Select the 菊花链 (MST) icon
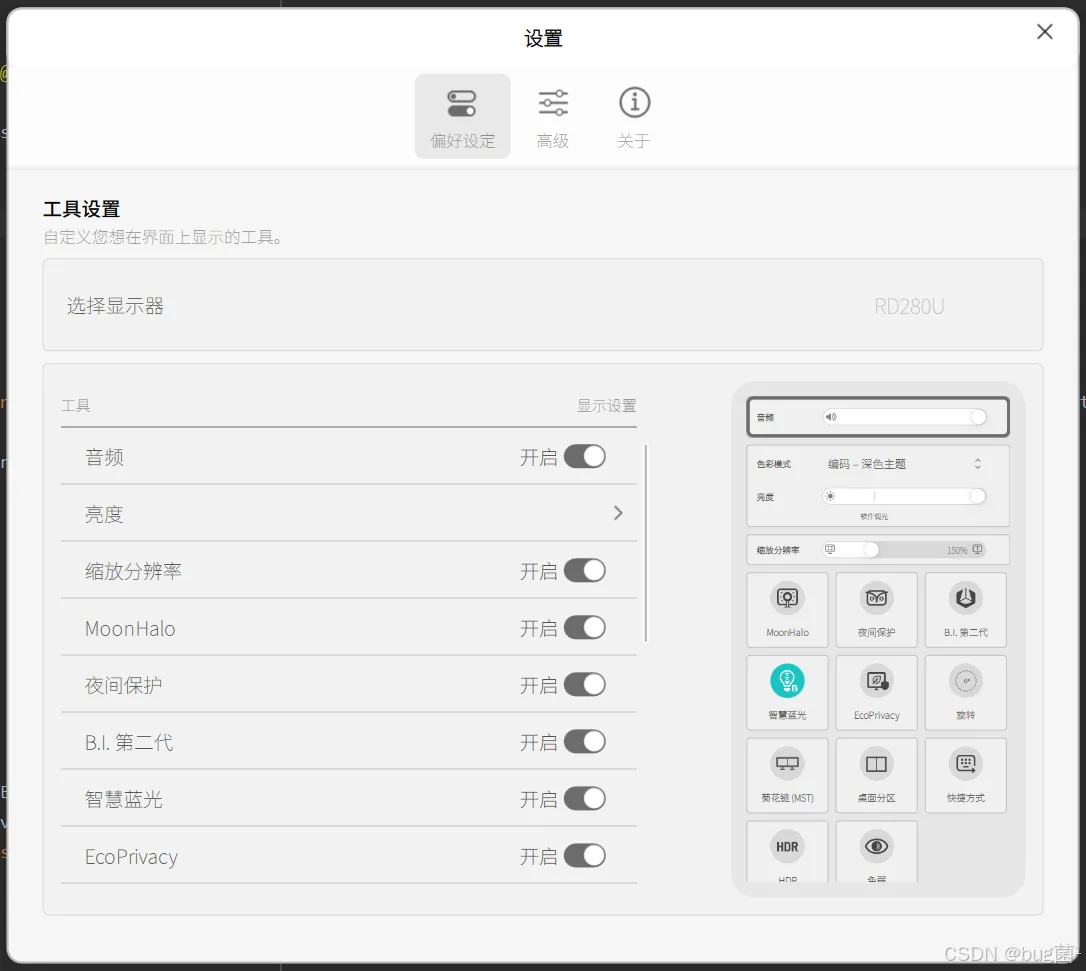The height and width of the screenshot is (971, 1086). [787, 763]
